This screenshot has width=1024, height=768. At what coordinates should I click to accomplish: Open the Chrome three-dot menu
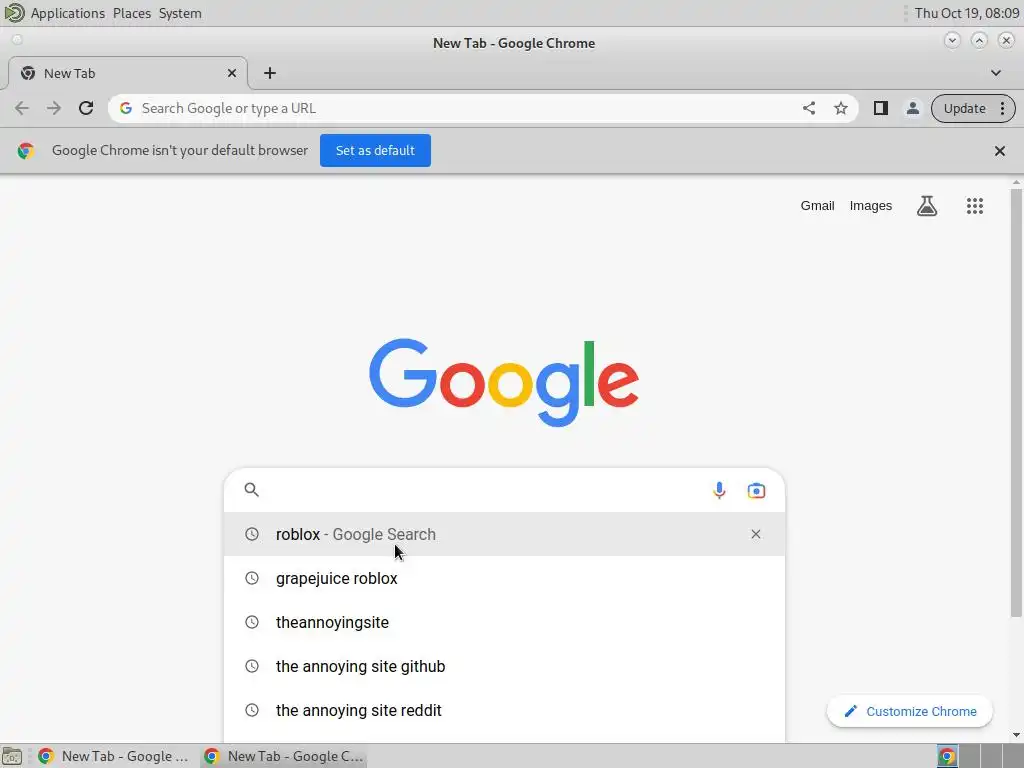[1002, 108]
